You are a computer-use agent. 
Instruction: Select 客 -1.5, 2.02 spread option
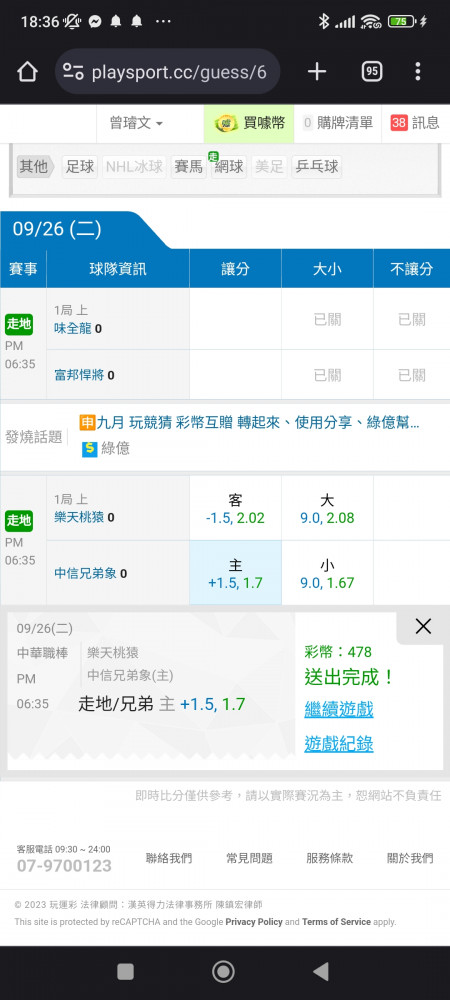235,508
